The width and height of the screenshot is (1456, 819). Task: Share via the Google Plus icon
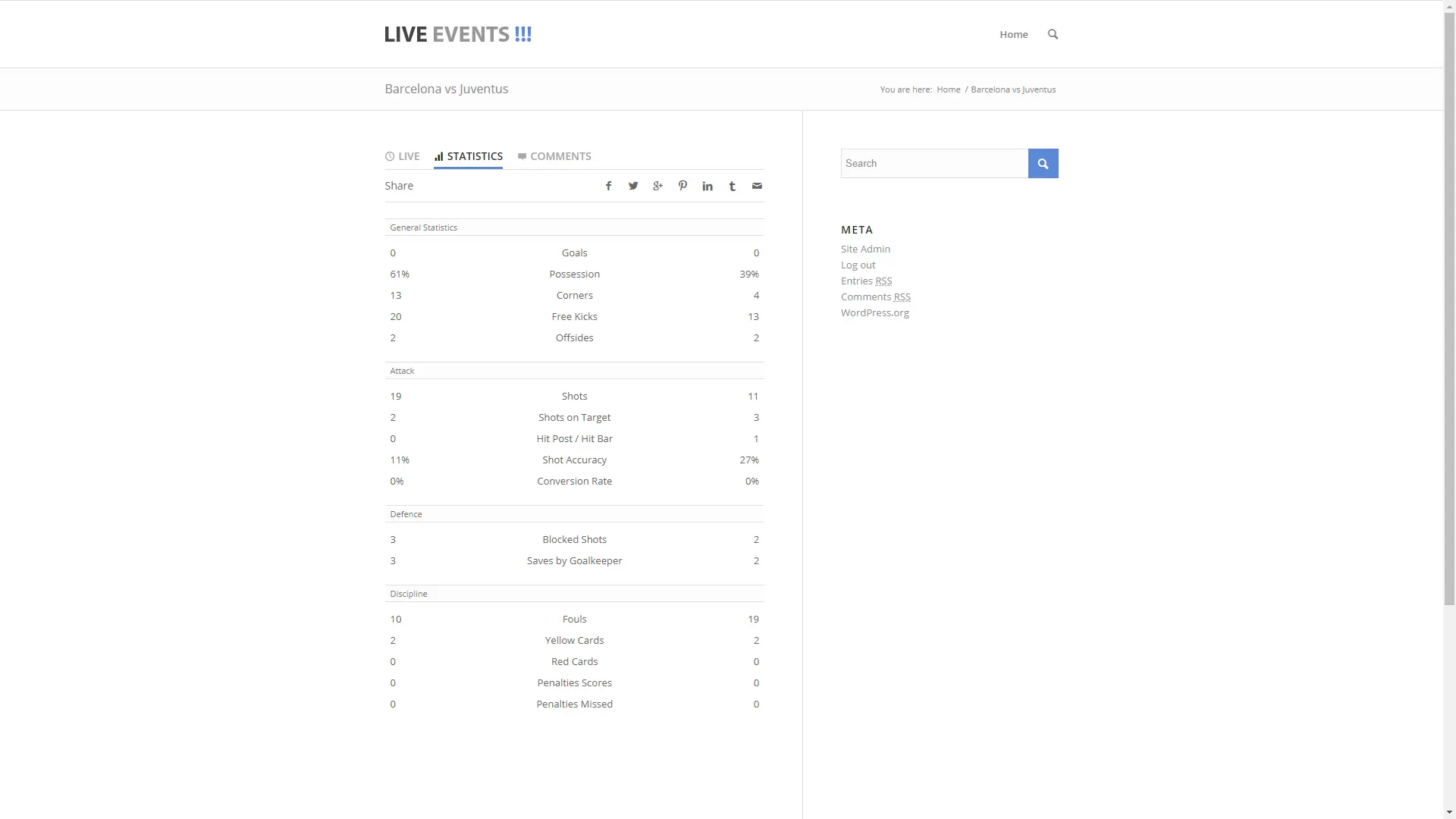[x=657, y=186]
